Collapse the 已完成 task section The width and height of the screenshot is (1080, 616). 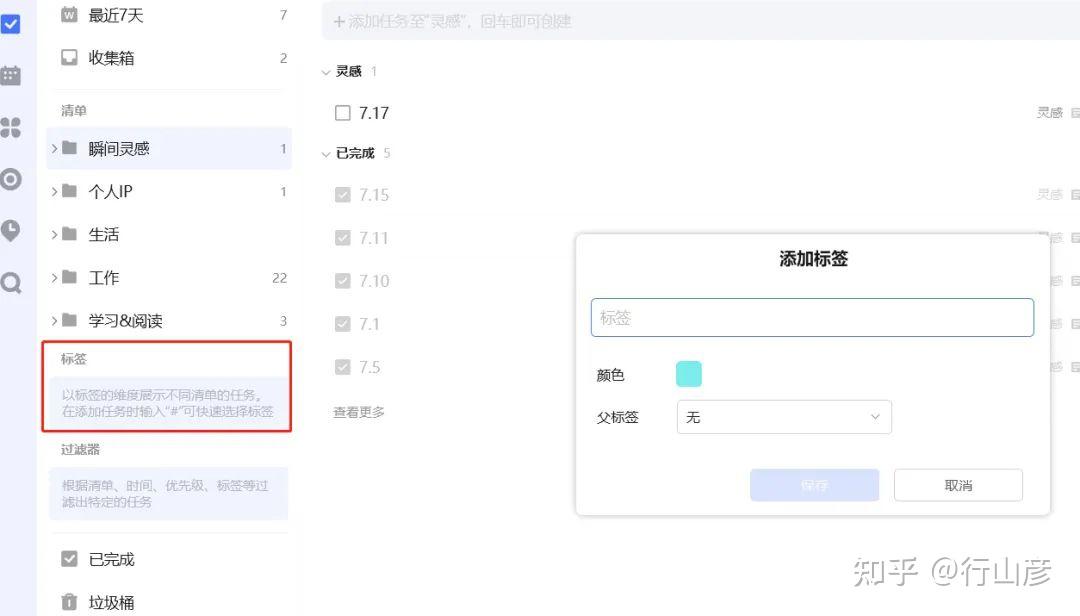coord(326,154)
